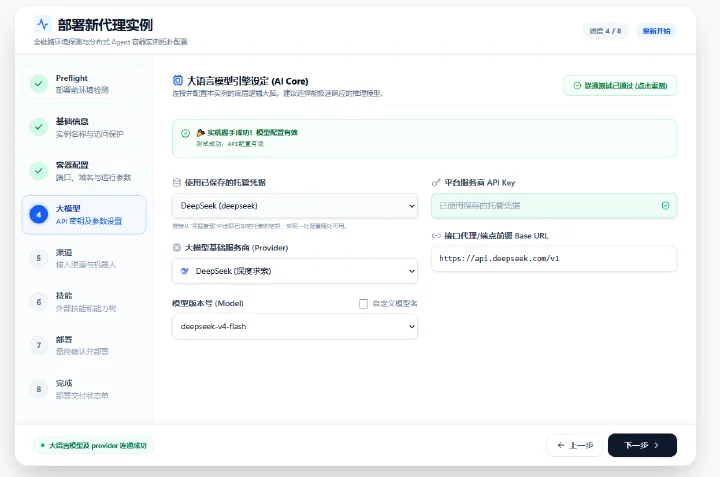The image size is (720, 477).
Task: Click the Preflight green checkmark step icon
Action: point(39,84)
